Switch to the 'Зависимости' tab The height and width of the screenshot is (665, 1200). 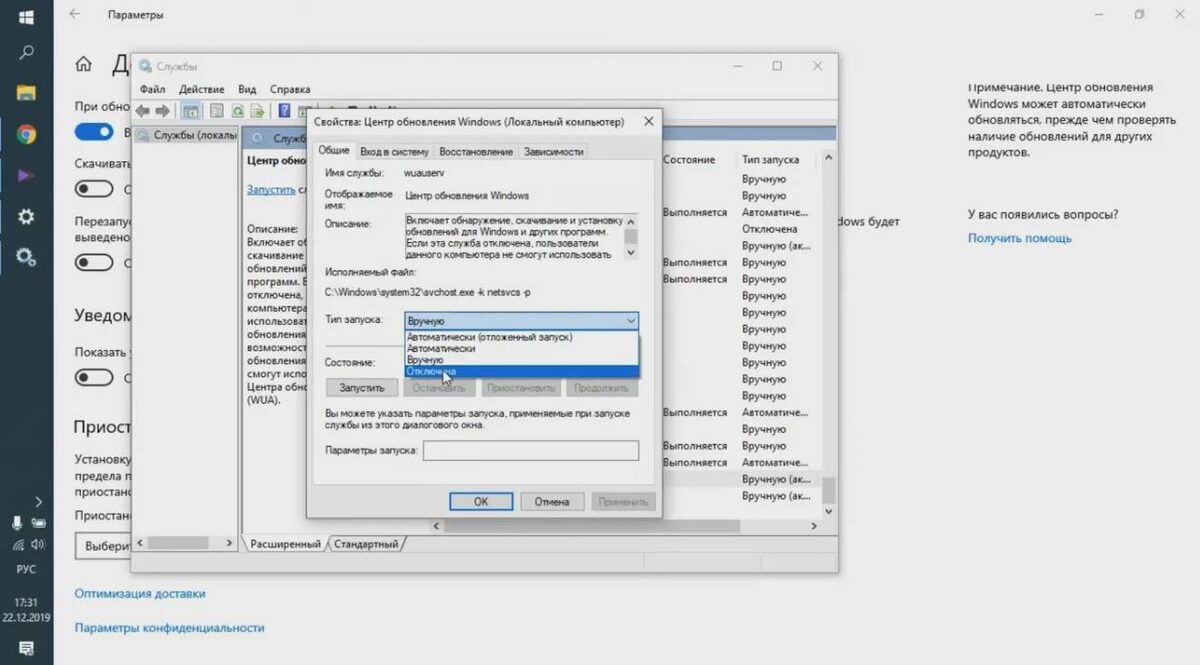(553, 152)
